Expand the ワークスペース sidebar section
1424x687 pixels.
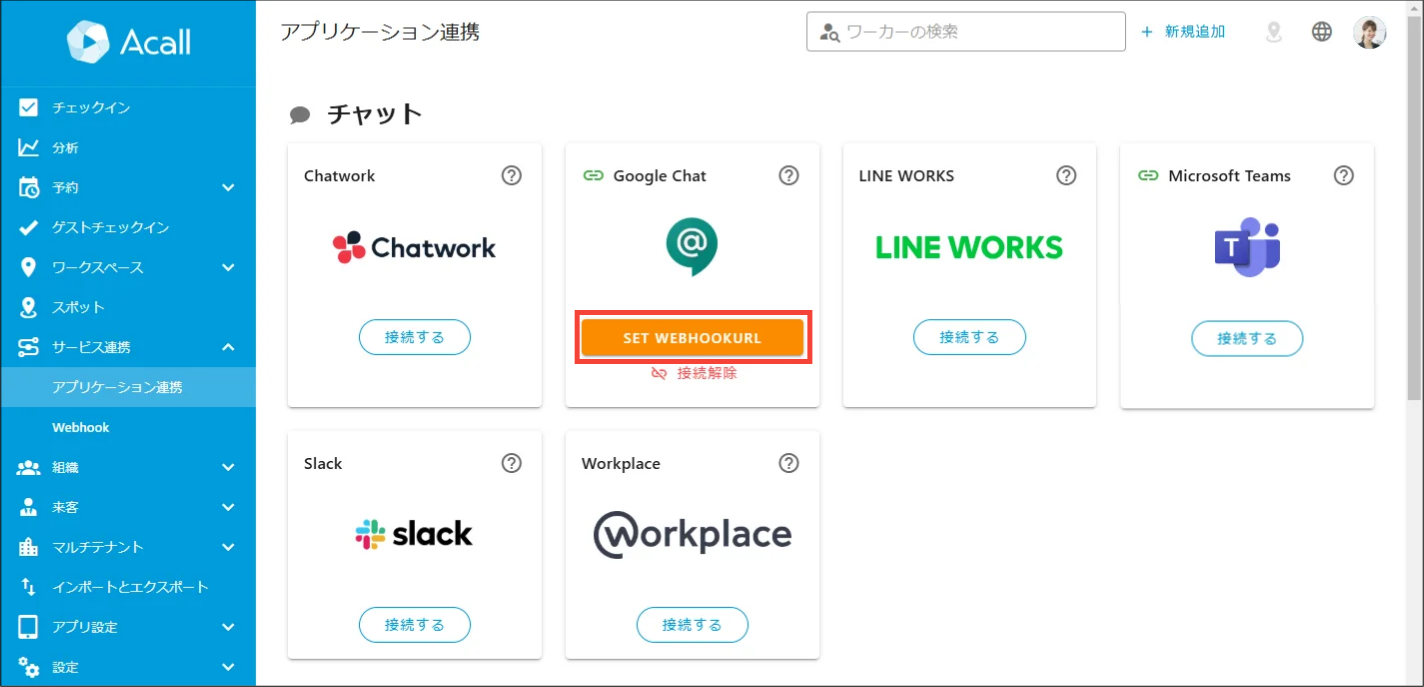point(128,267)
